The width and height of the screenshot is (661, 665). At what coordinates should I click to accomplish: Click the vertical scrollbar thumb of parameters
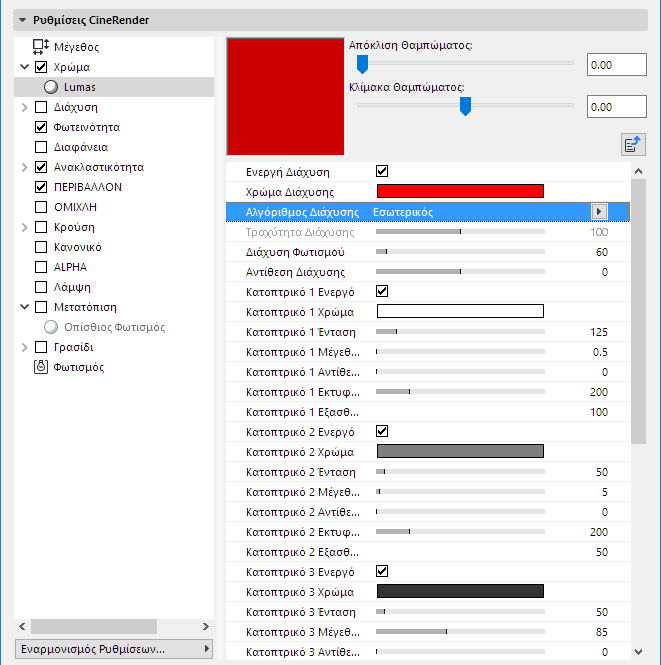coord(639,311)
